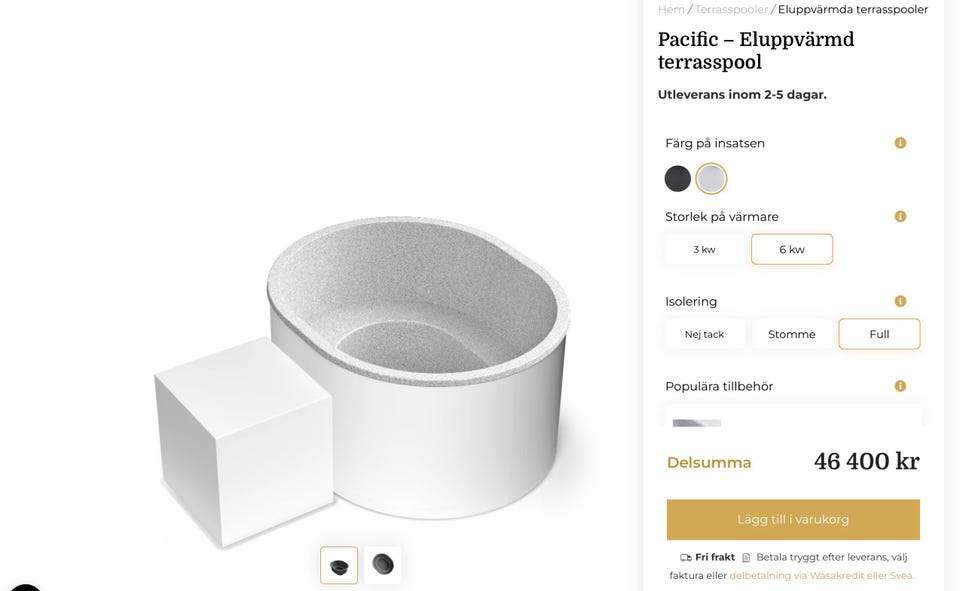Open Terrasspooler breadcrumb link
This screenshot has width=960, height=591.
pos(731,10)
